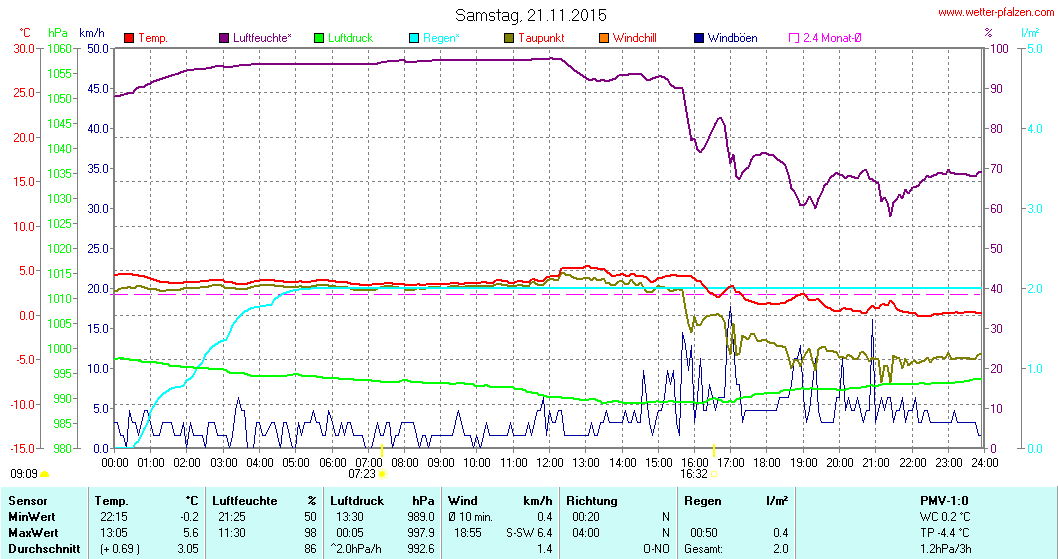Click the sunset marker at 16:32
The image size is (1058, 559).
coord(714,474)
